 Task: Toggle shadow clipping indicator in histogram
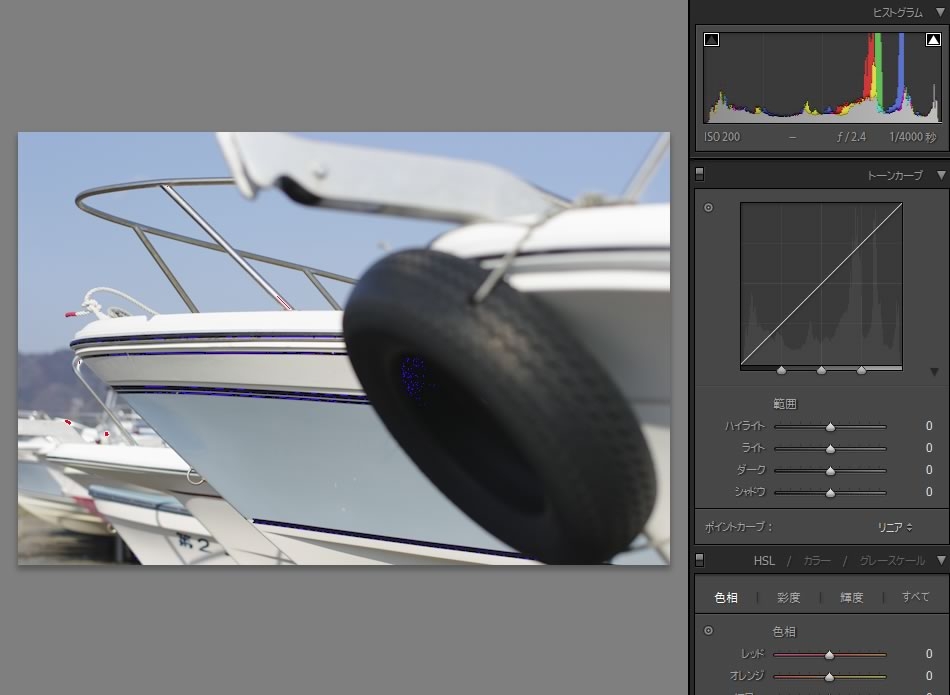(x=711, y=40)
